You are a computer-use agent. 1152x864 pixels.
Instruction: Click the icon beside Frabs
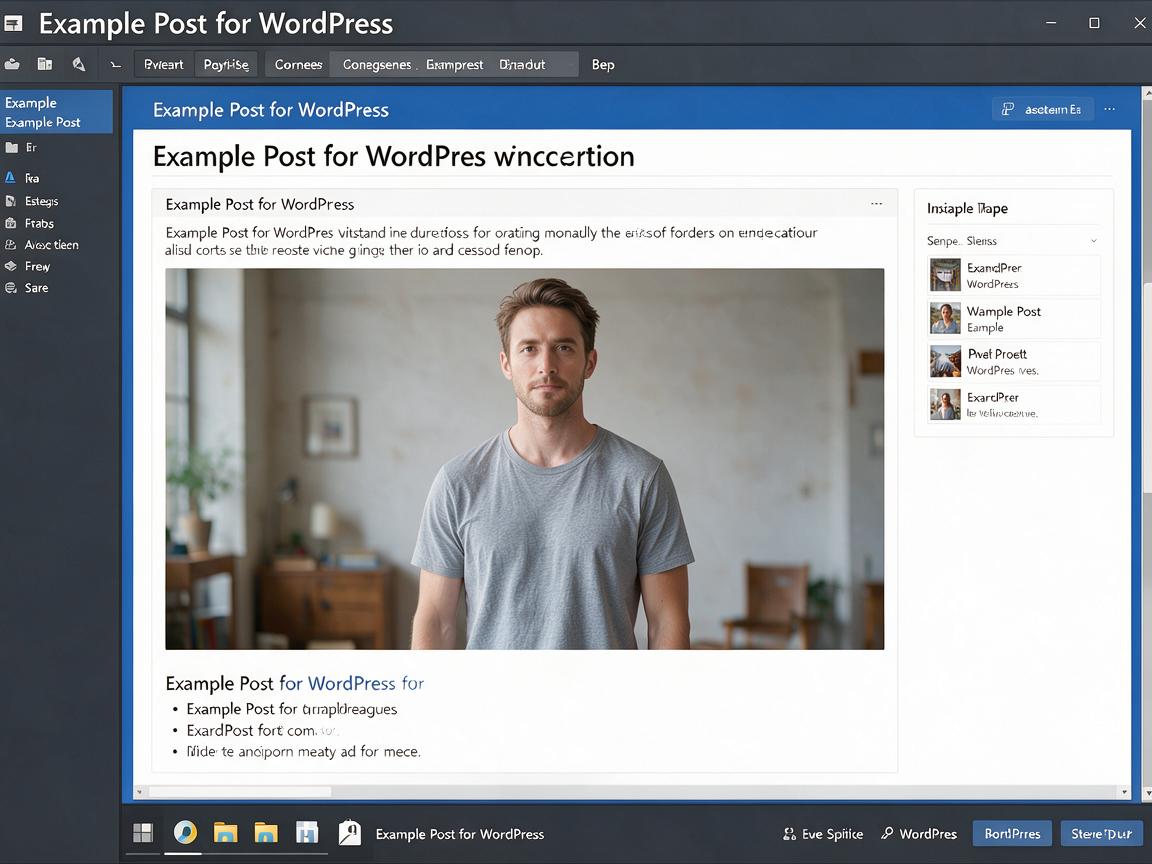coord(10,223)
